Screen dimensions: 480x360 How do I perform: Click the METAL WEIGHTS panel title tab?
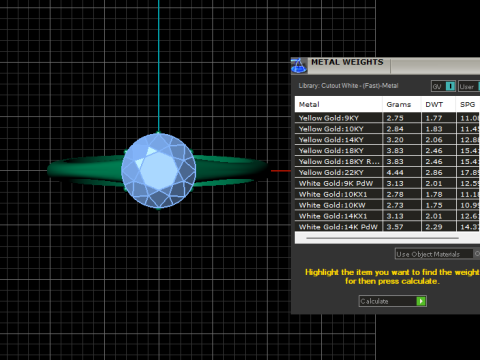pyautogui.click(x=347, y=62)
